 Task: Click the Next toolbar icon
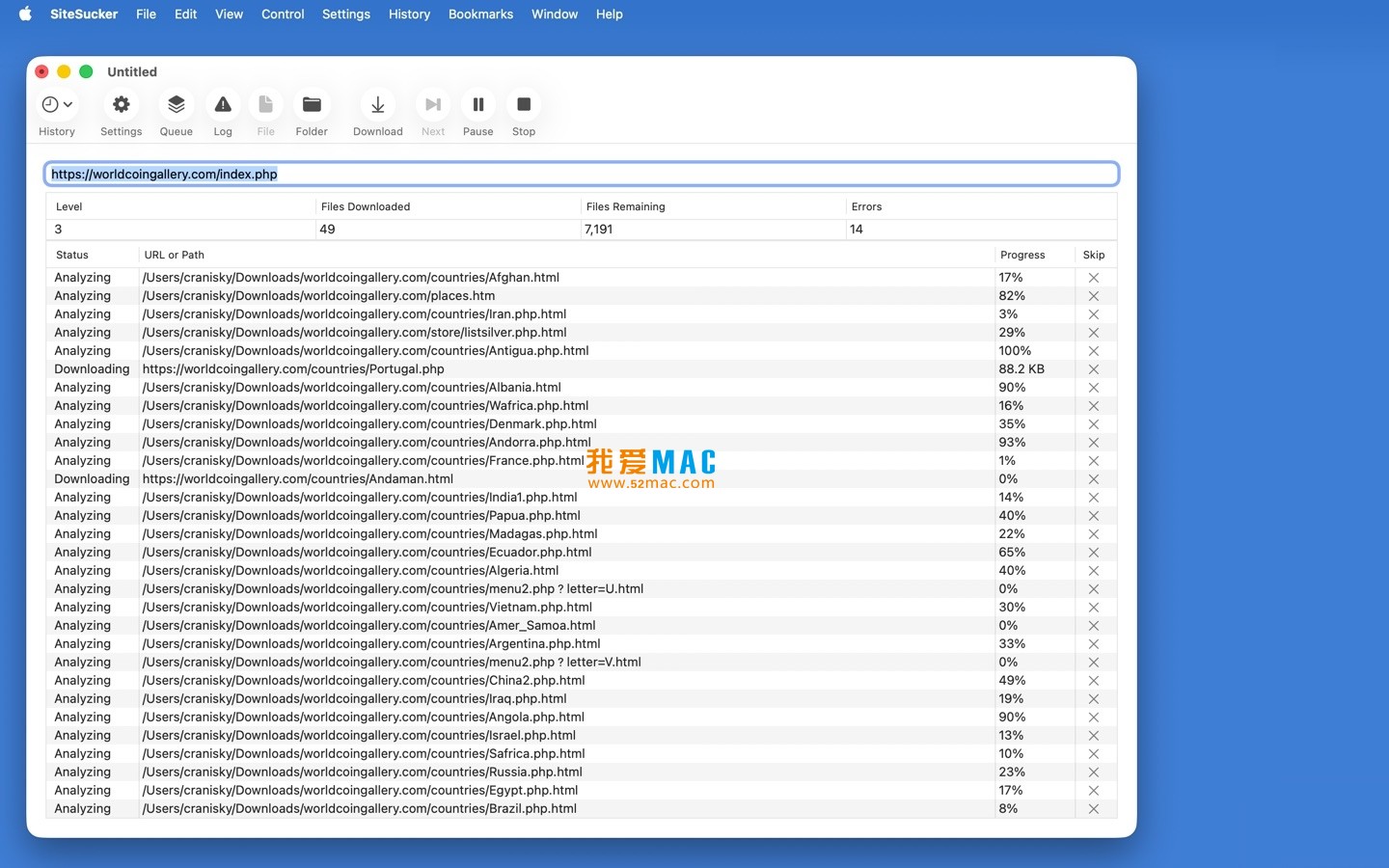[x=432, y=104]
